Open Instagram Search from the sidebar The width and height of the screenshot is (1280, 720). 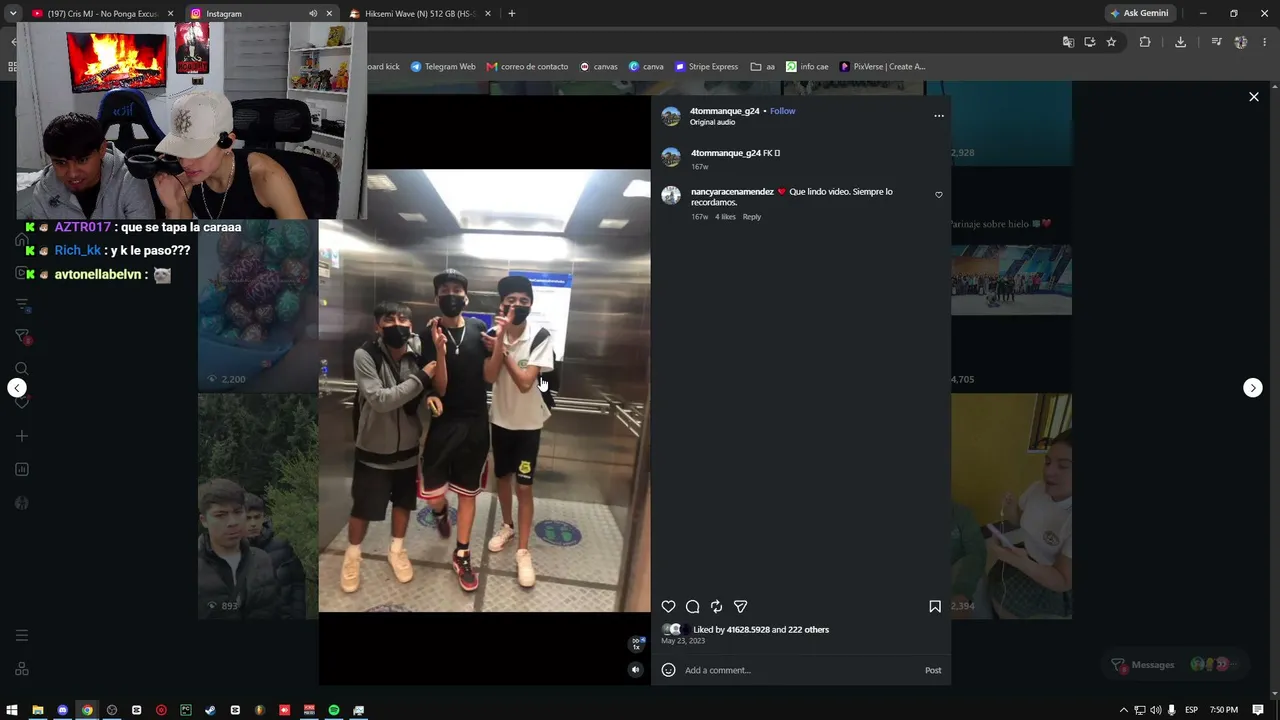[21, 369]
